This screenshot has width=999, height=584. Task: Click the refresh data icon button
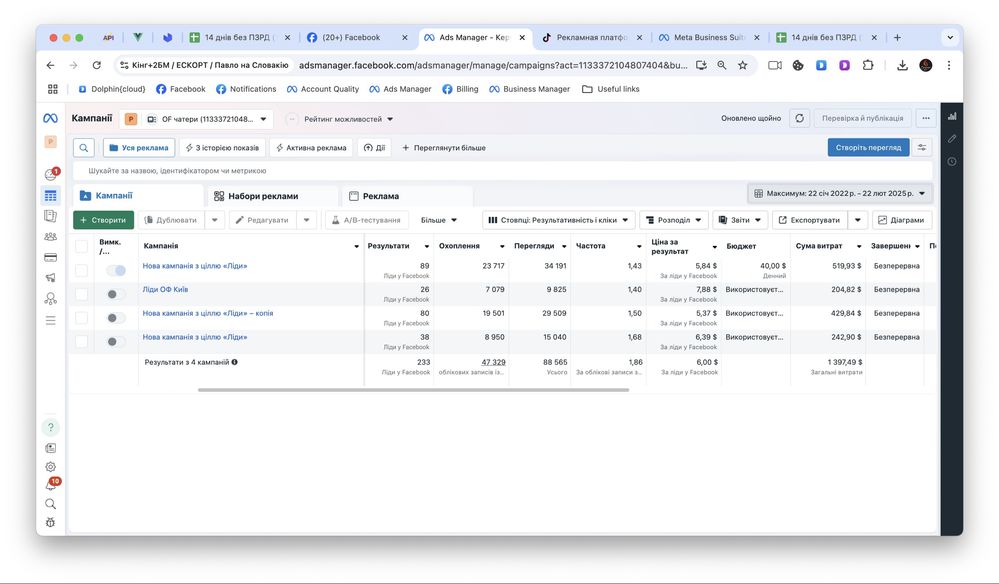pyautogui.click(x=800, y=118)
